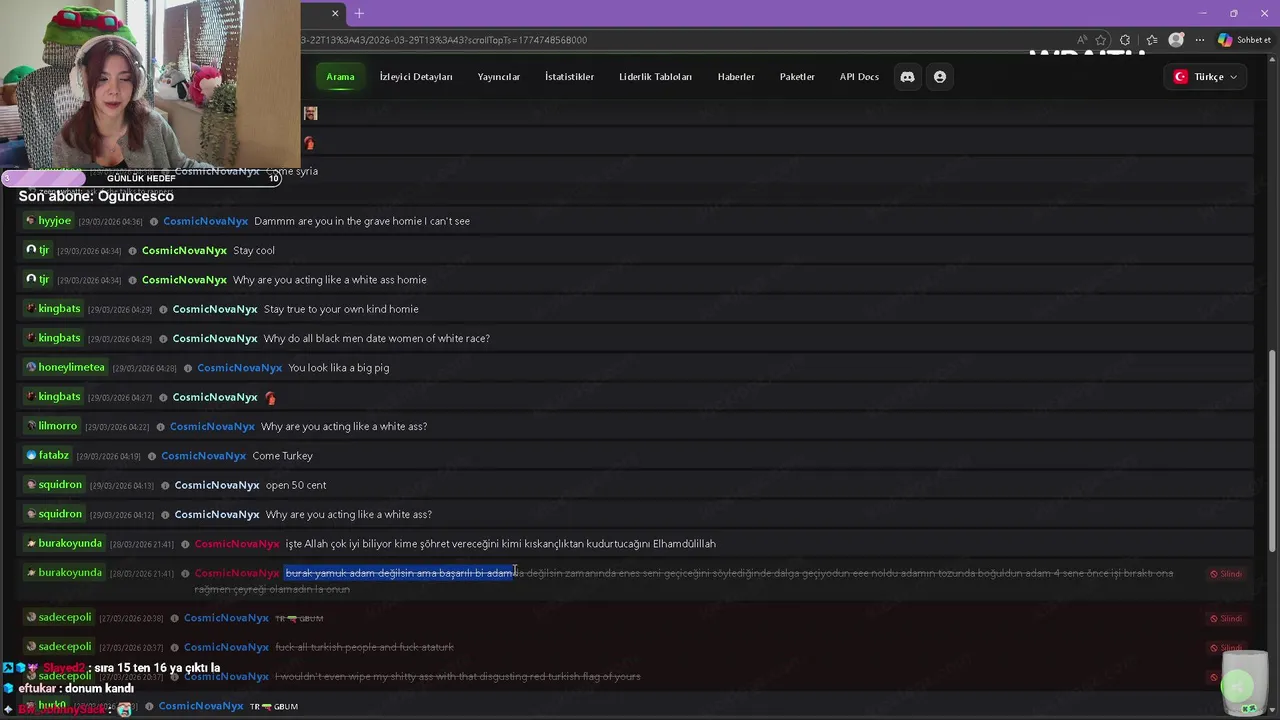Image resolution: width=1280 pixels, height=720 pixels.
Task: Click info icon in honeylimetea row
Action: tap(188, 368)
